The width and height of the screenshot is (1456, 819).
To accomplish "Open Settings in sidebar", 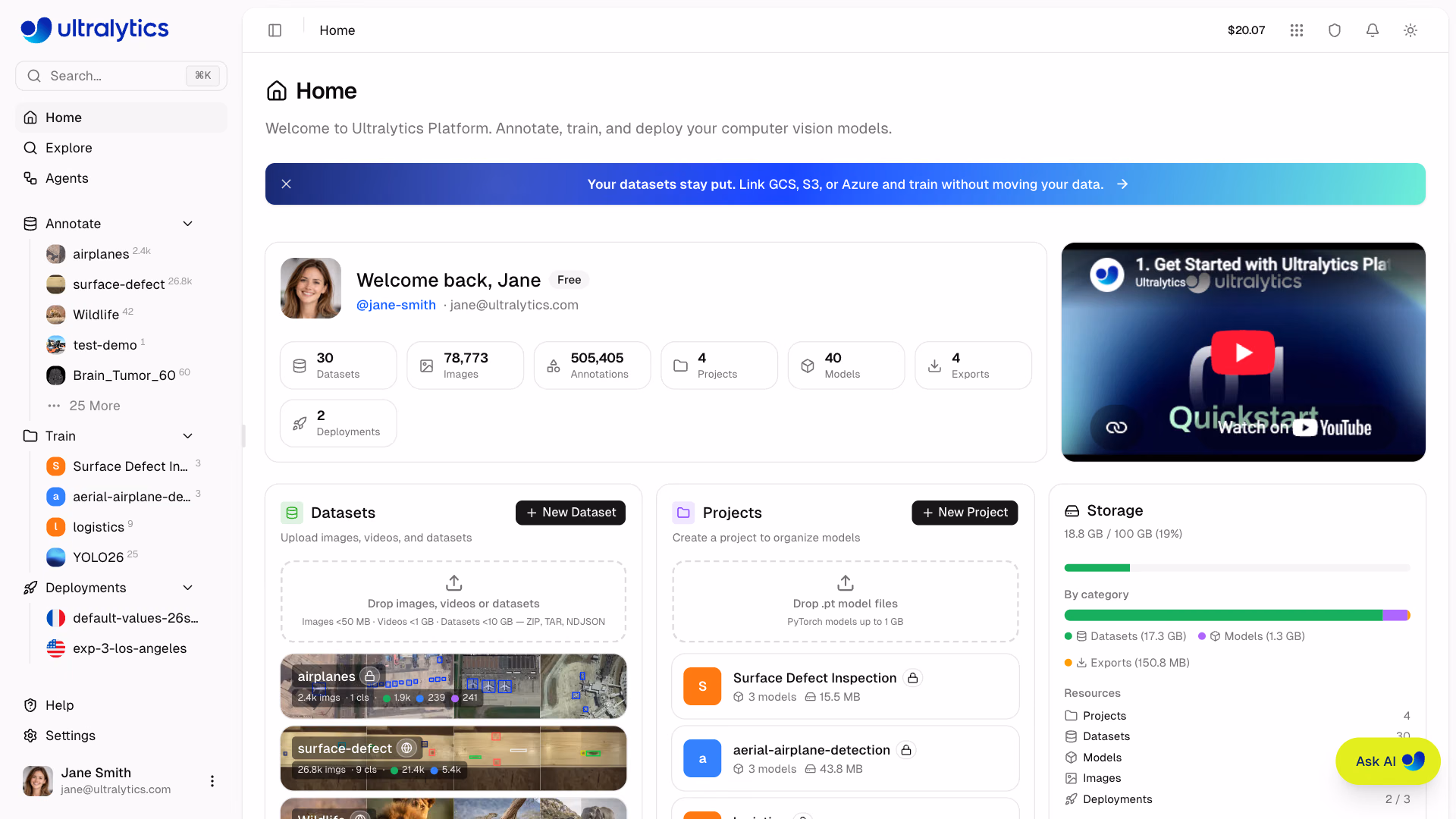I will 121,736.
